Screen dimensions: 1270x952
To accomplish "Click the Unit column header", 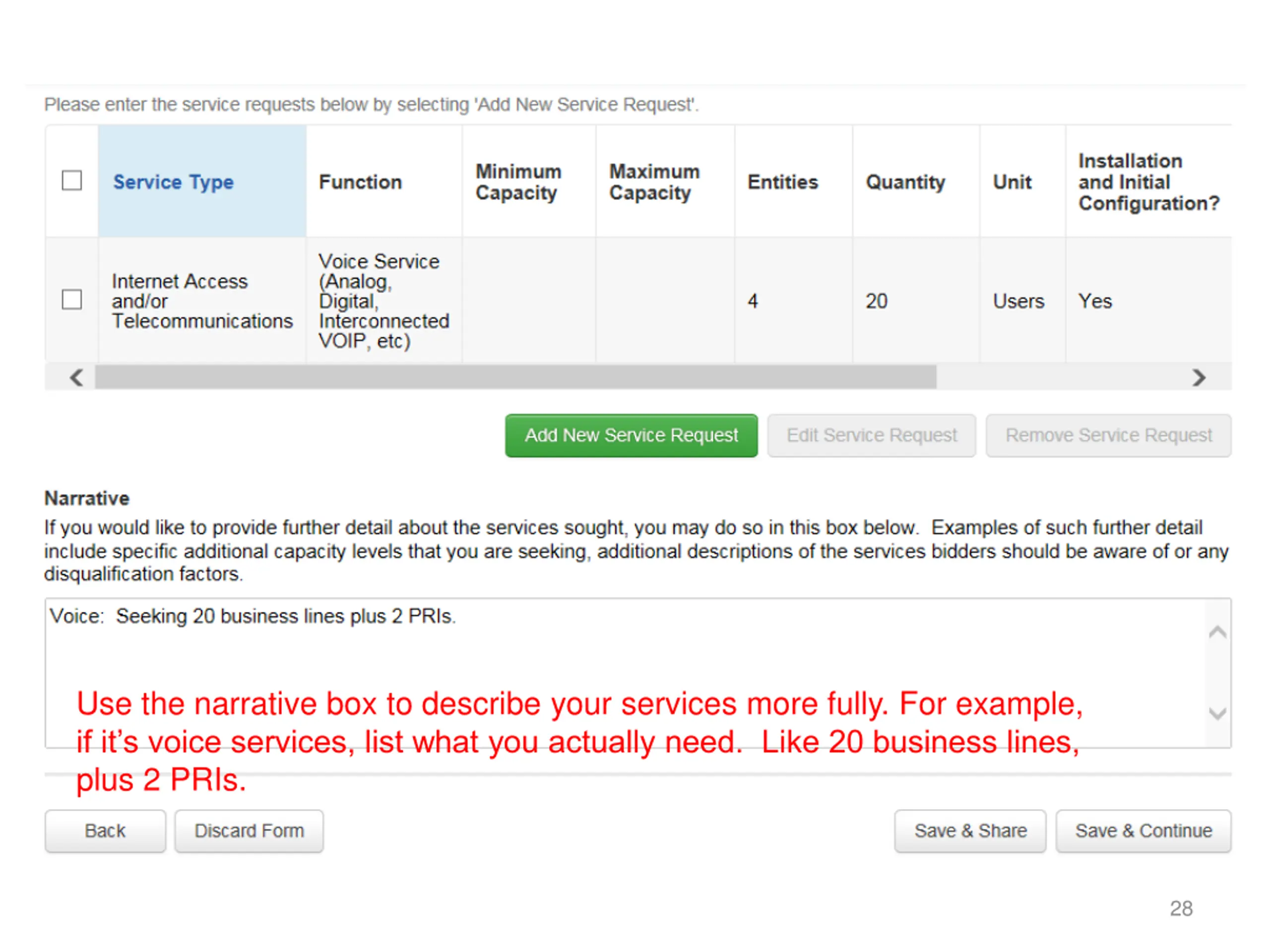I will click(x=1022, y=181).
